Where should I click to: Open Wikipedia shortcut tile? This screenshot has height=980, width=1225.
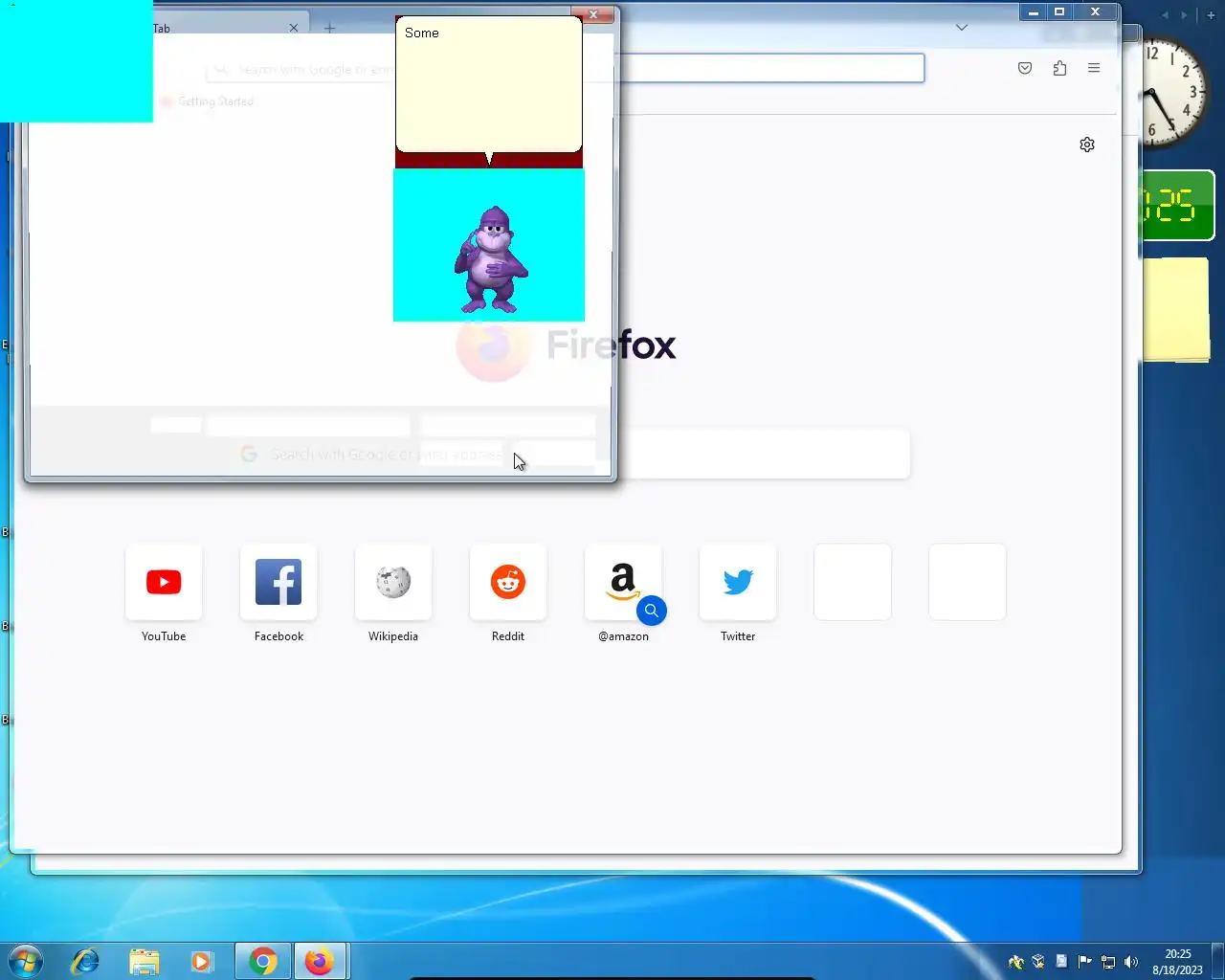[393, 582]
